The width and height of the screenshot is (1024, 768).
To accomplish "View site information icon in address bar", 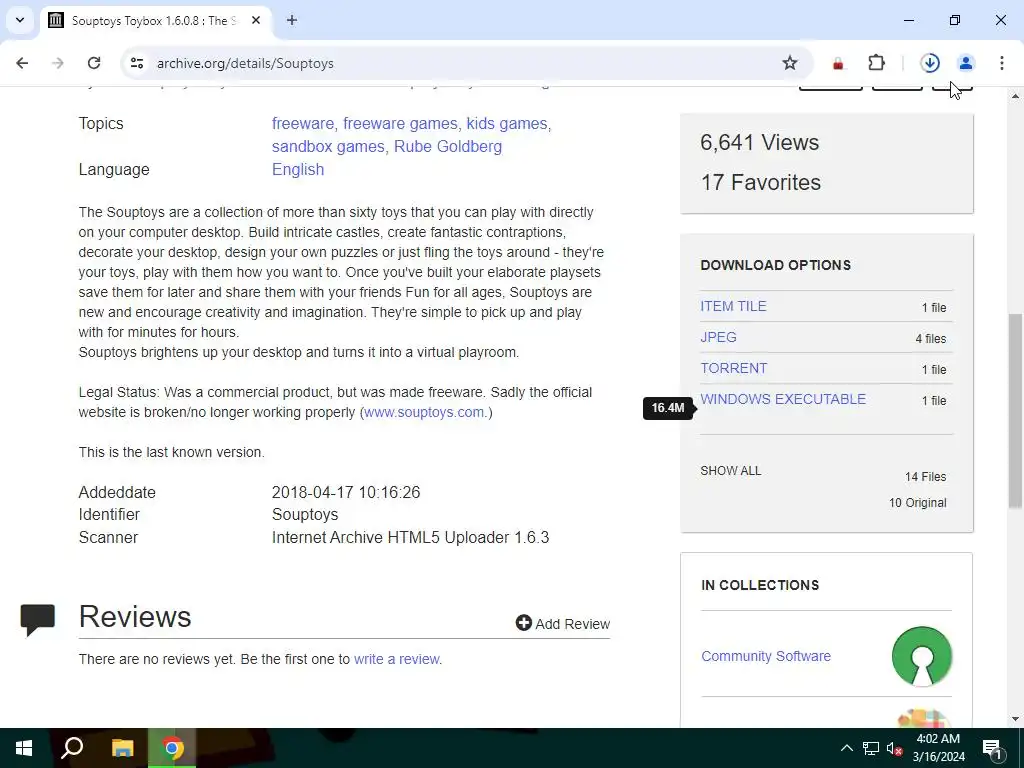I will point(136,63).
